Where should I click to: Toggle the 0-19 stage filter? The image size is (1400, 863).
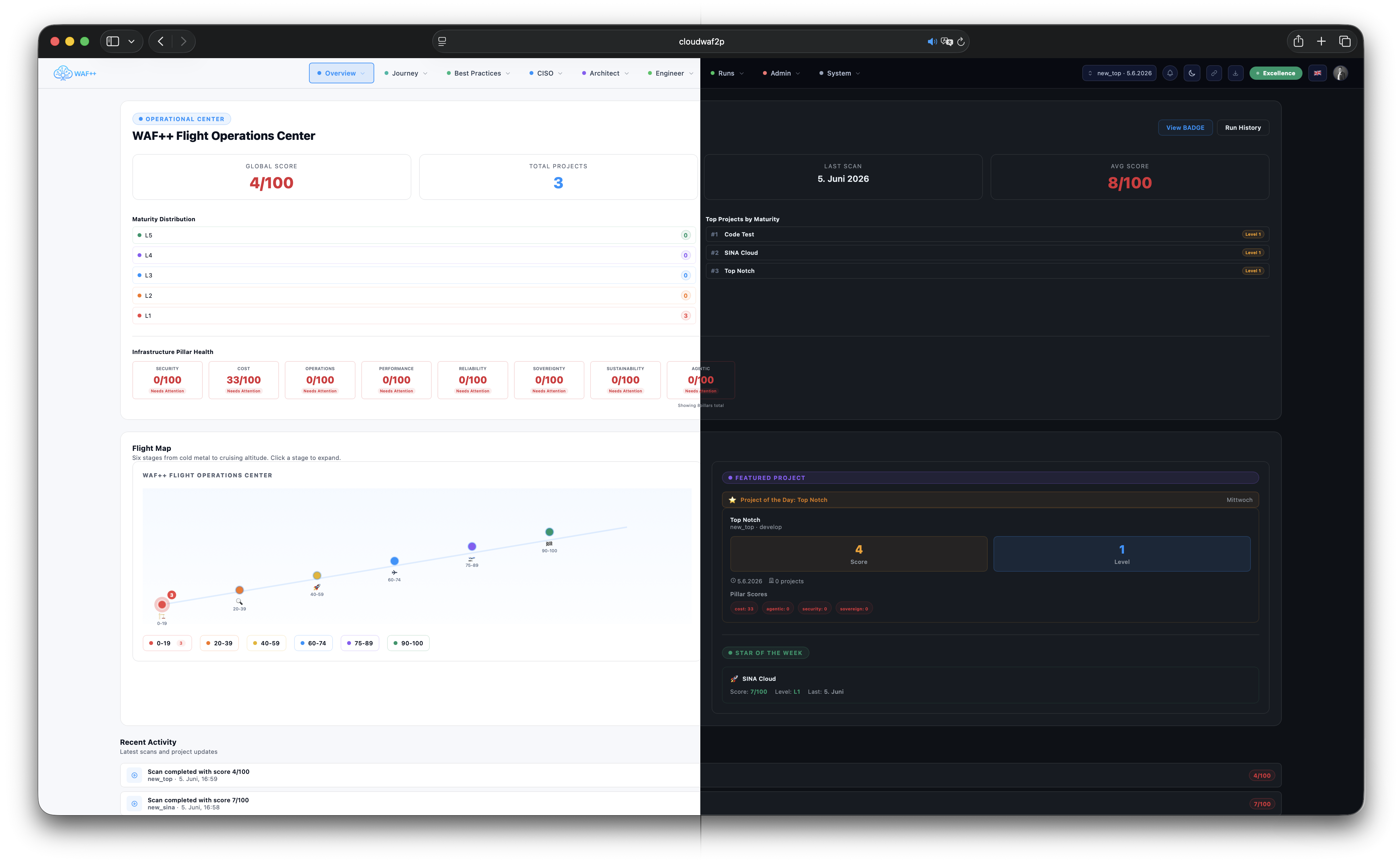click(167, 643)
